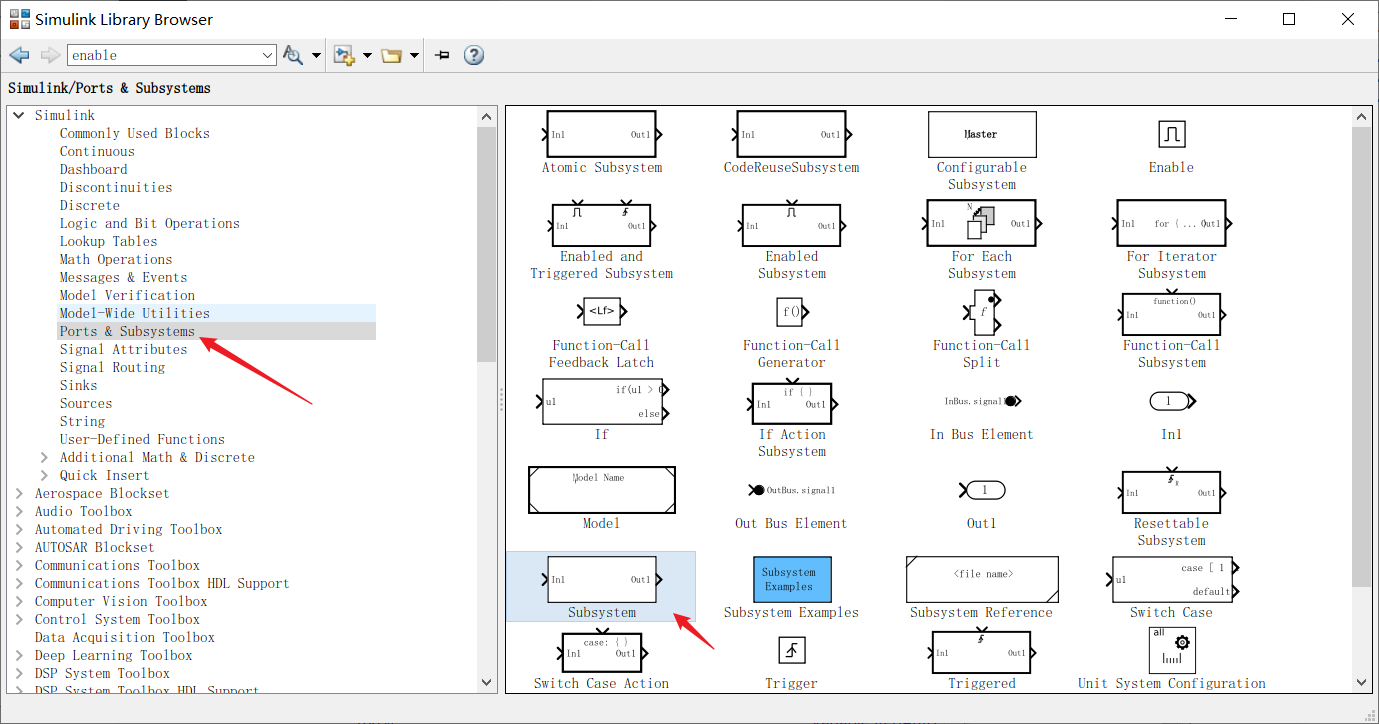This screenshot has height=724, width=1379.
Task: Expand the Aerospace Blockset node
Action: tap(19, 494)
